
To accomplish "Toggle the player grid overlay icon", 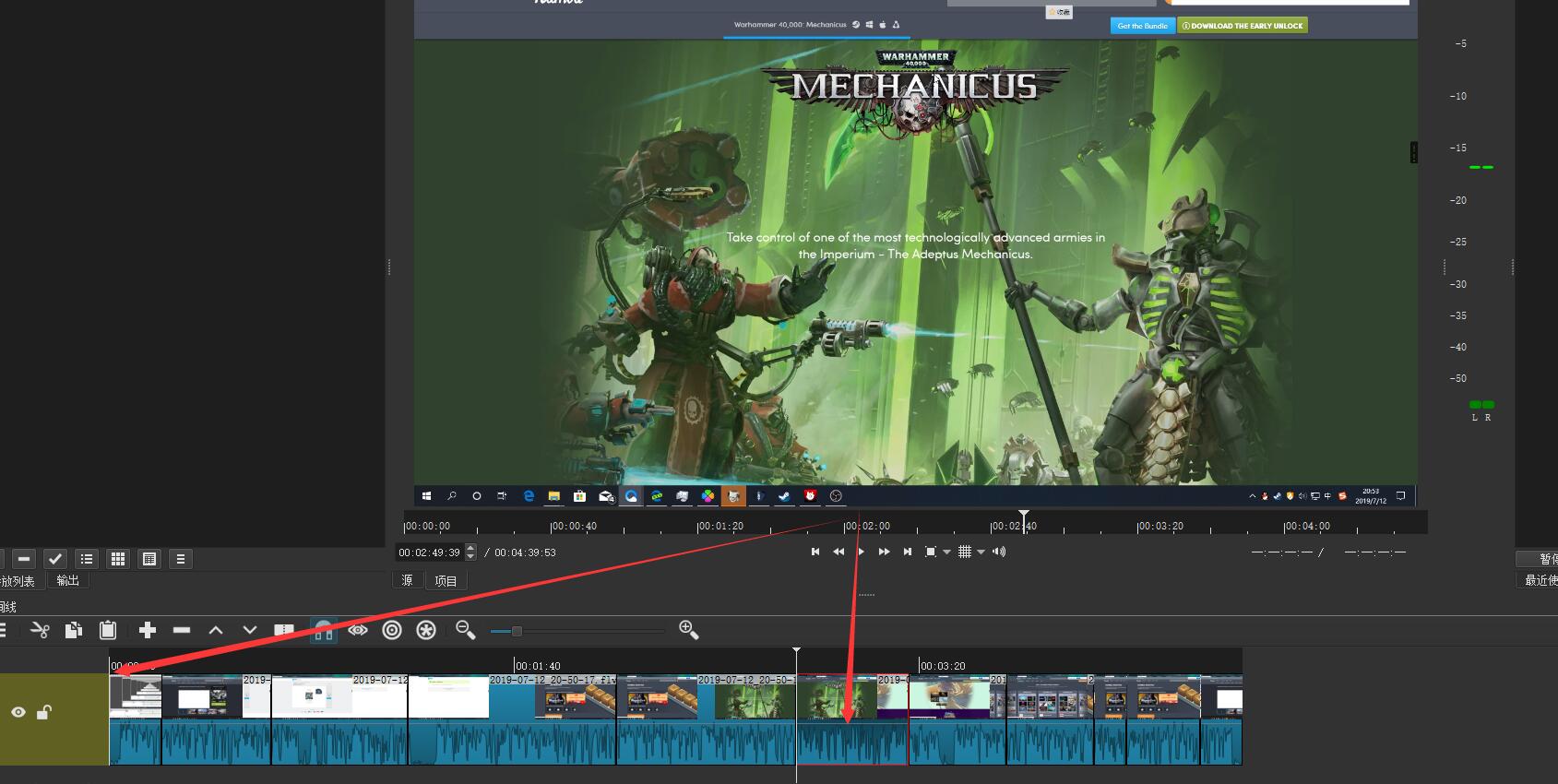I will (965, 552).
